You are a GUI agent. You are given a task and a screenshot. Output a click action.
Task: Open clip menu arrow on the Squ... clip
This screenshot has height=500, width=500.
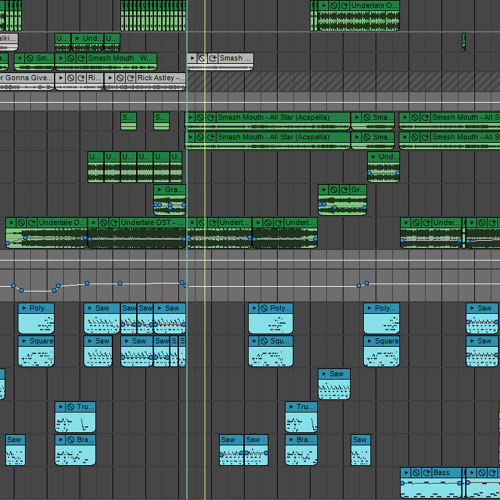point(254,341)
